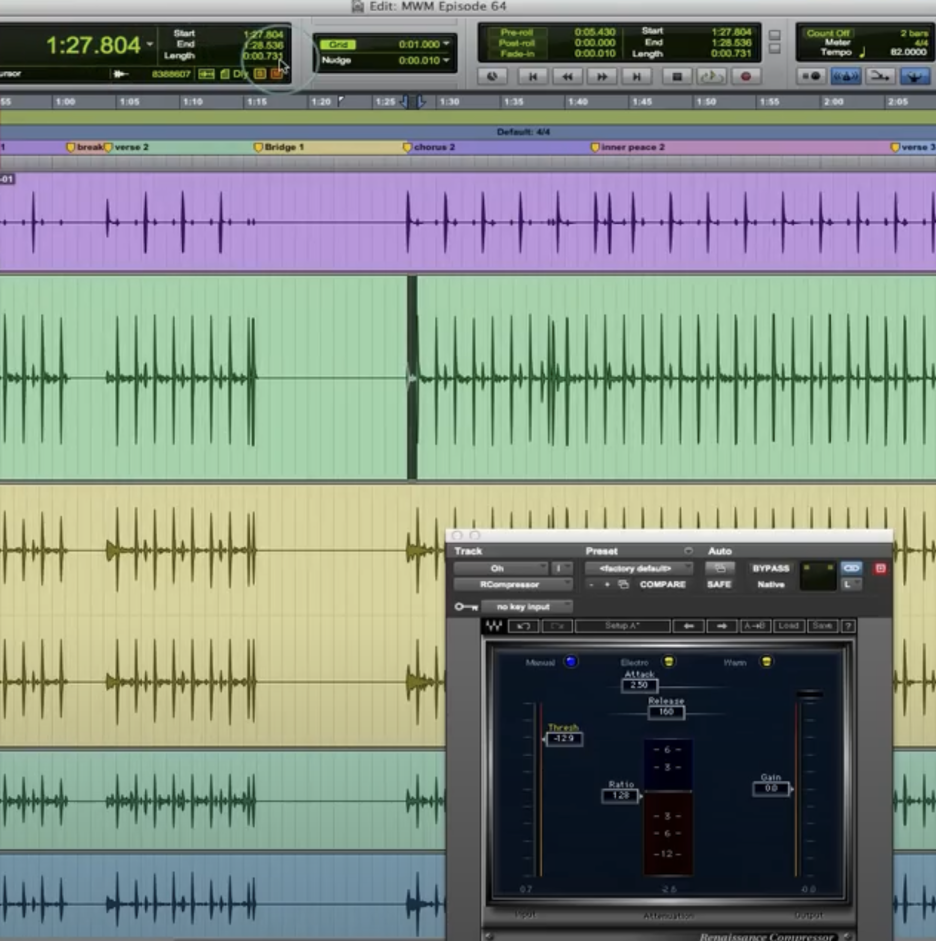This screenshot has width=936, height=941.
Task: Open the Nudge value dropdown arrow
Action: [x=446, y=60]
